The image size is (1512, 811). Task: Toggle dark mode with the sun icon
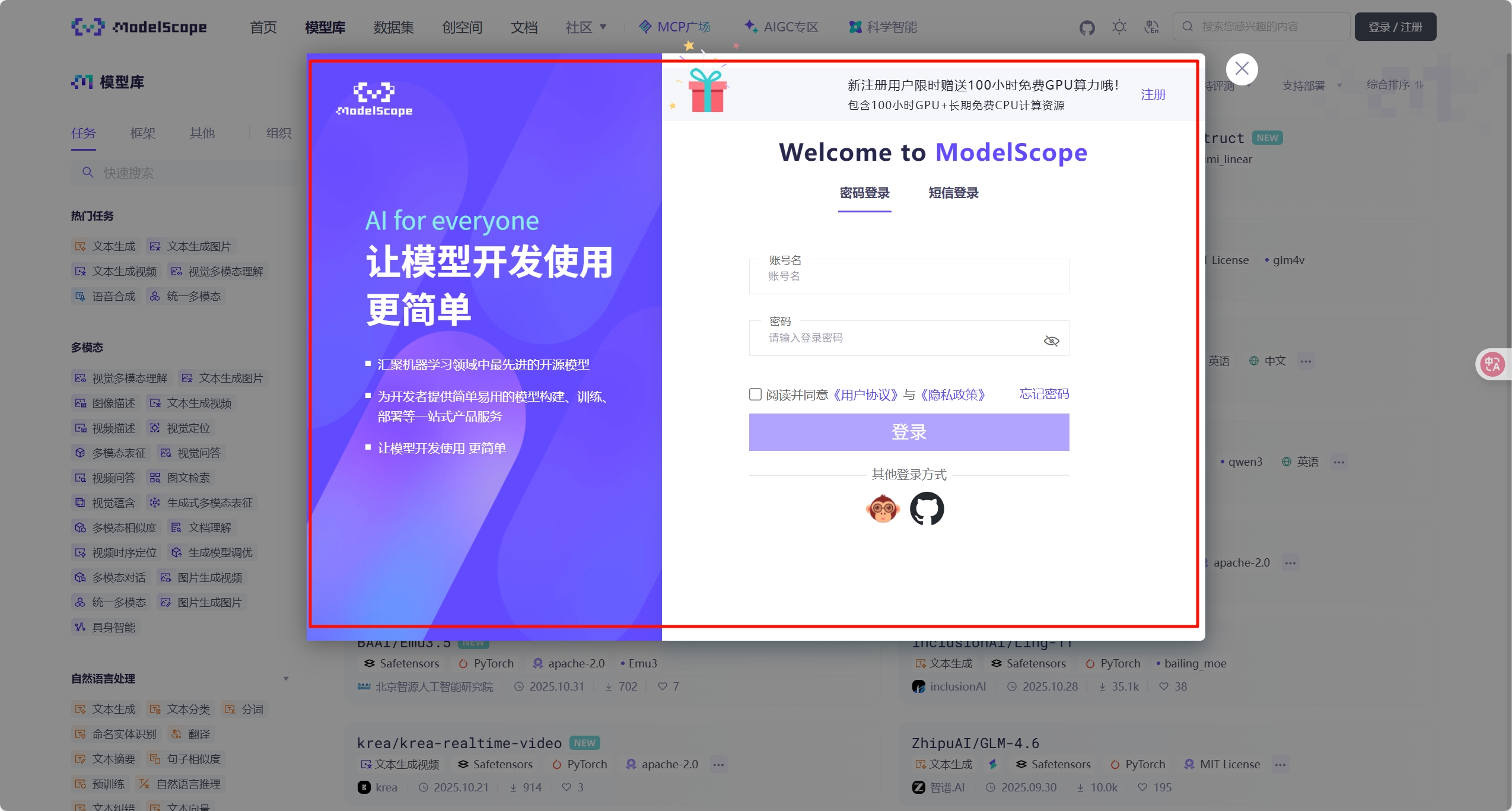pyautogui.click(x=1119, y=26)
